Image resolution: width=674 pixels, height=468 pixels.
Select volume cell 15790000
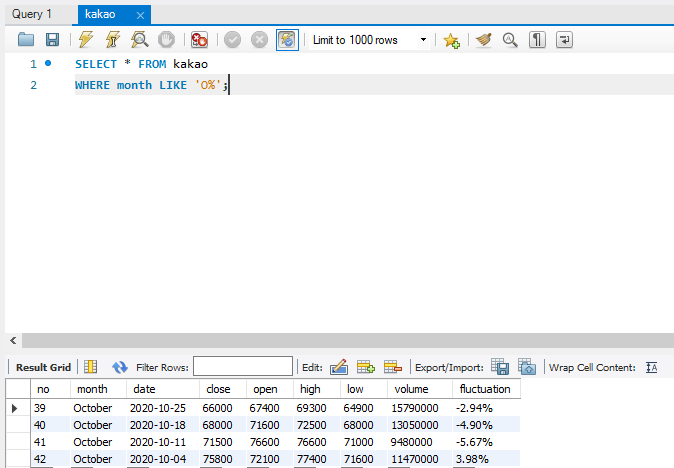click(420, 408)
